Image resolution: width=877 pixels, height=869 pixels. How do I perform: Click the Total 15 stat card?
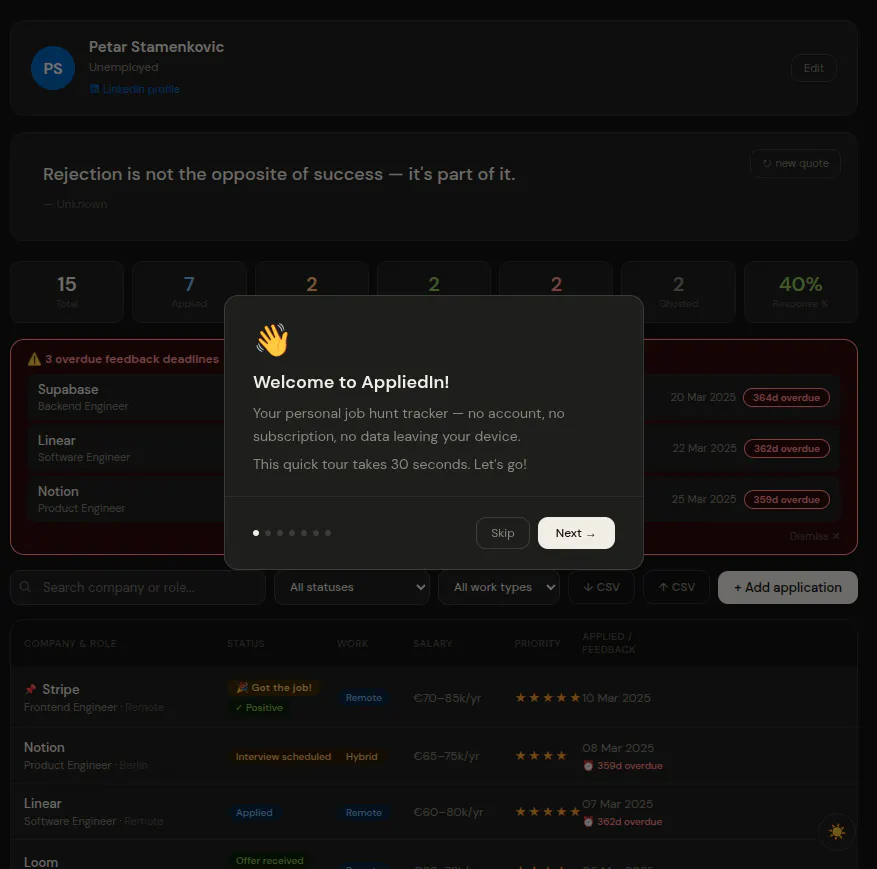click(67, 292)
